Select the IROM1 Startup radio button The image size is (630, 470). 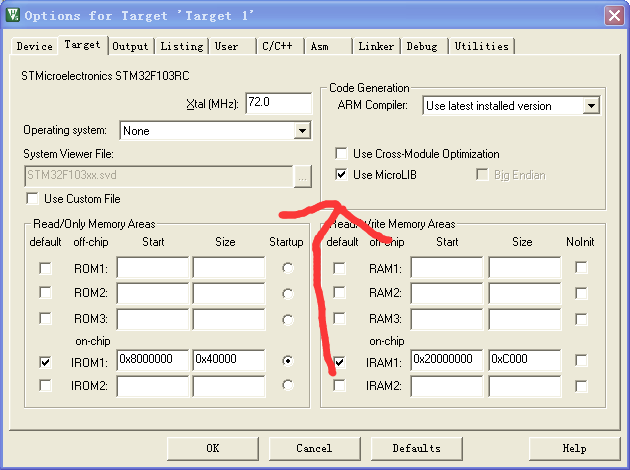tap(288, 361)
